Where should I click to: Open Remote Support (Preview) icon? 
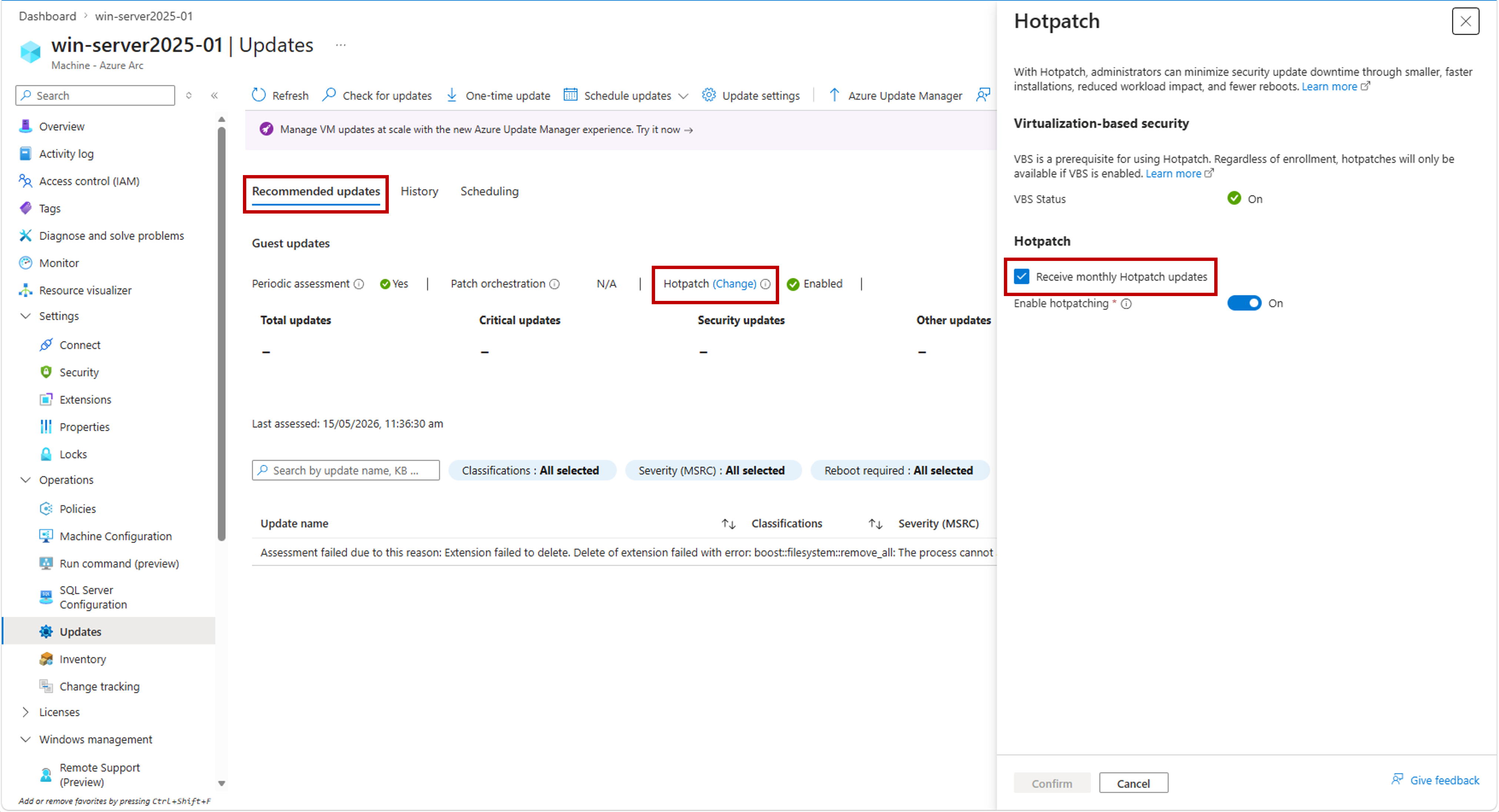[x=46, y=775]
